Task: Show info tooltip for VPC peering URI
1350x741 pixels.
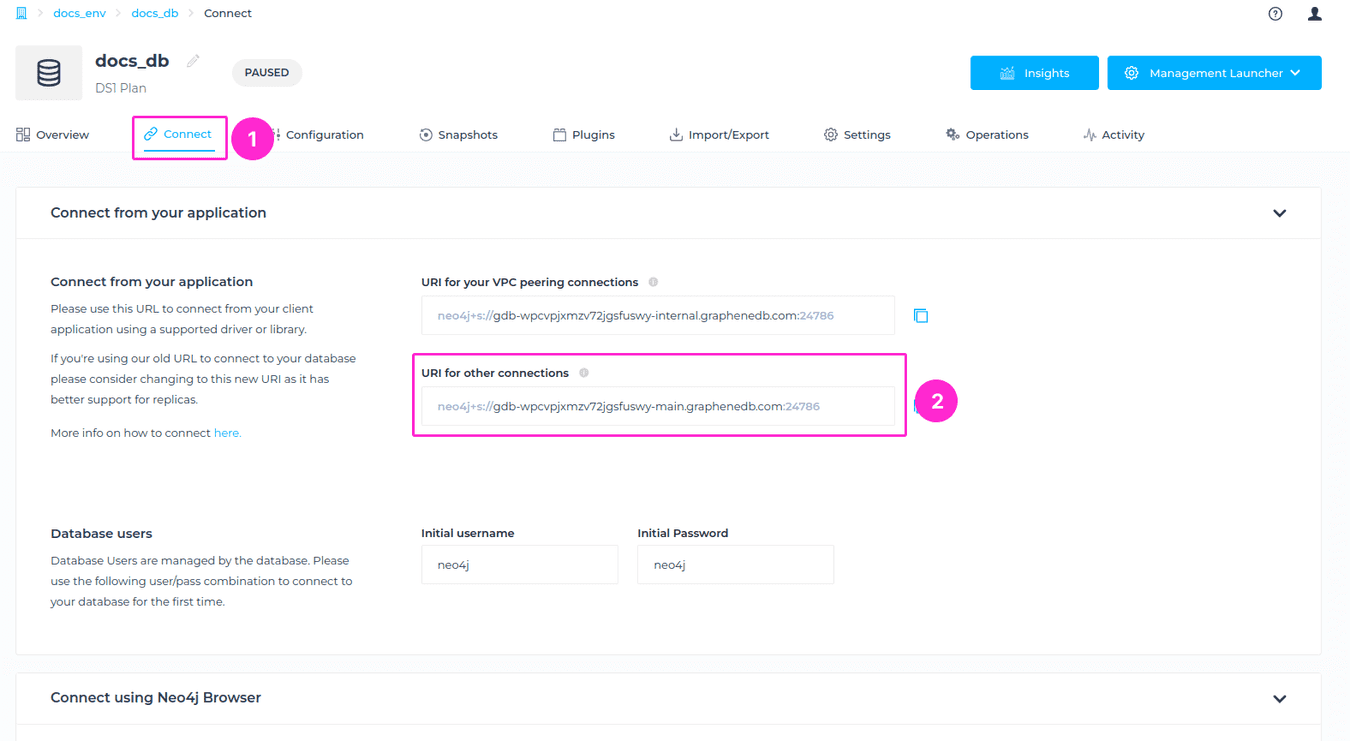Action: pos(653,282)
